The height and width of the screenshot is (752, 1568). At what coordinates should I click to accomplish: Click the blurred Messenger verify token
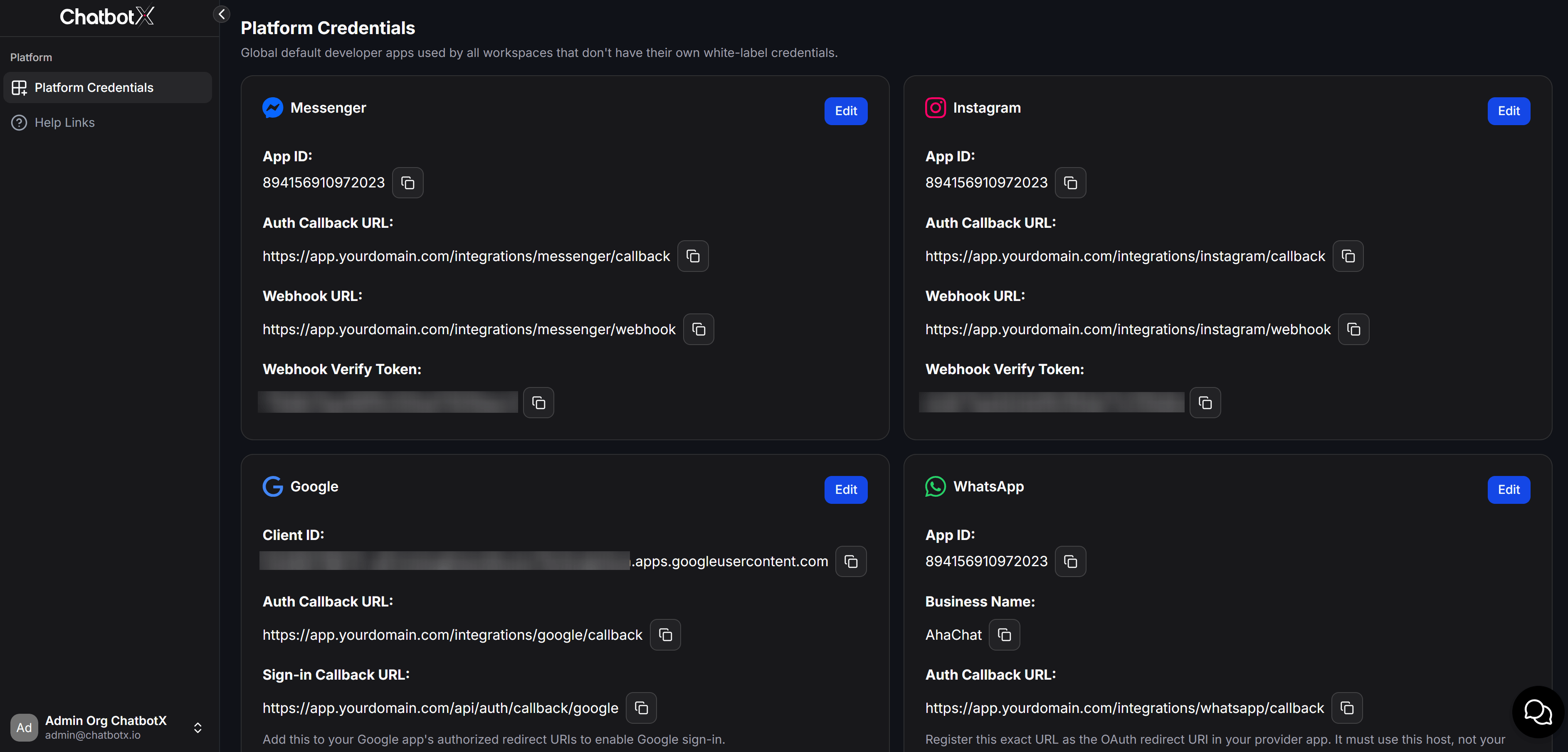click(x=388, y=402)
